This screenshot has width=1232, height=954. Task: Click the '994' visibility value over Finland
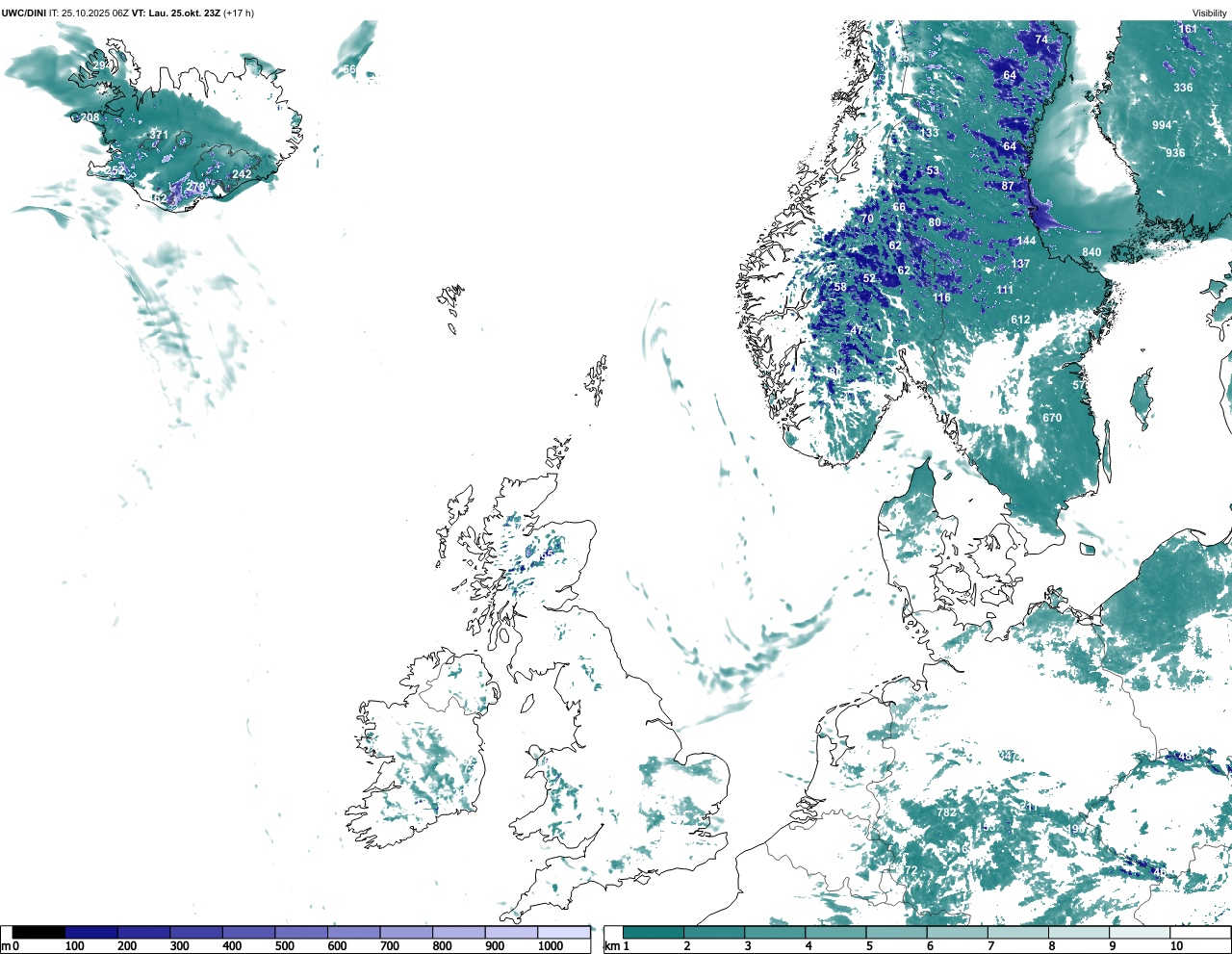coord(1162,125)
